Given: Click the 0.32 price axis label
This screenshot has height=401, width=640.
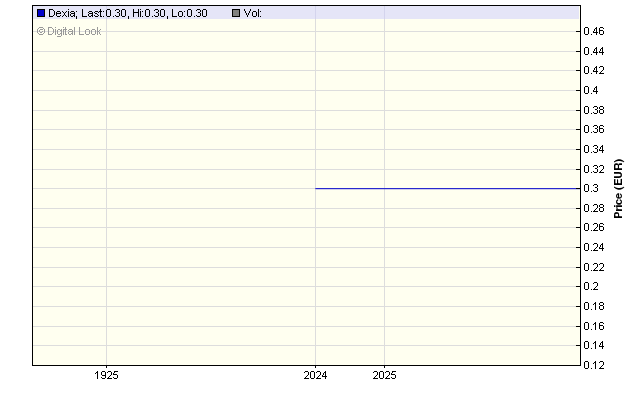Looking at the screenshot, I should pyautogui.click(x=594, y=169).
